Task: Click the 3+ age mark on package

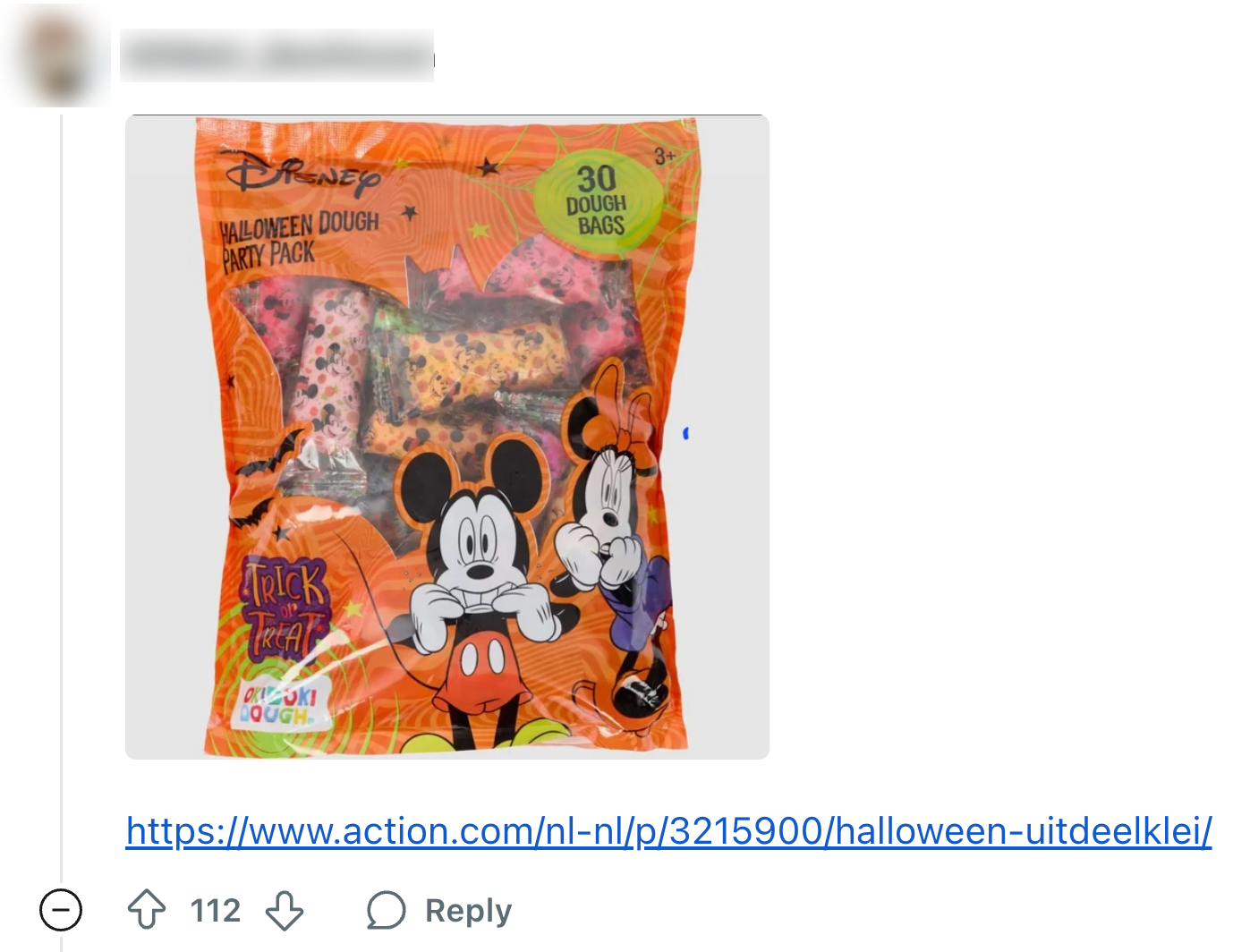Action: 664,157
